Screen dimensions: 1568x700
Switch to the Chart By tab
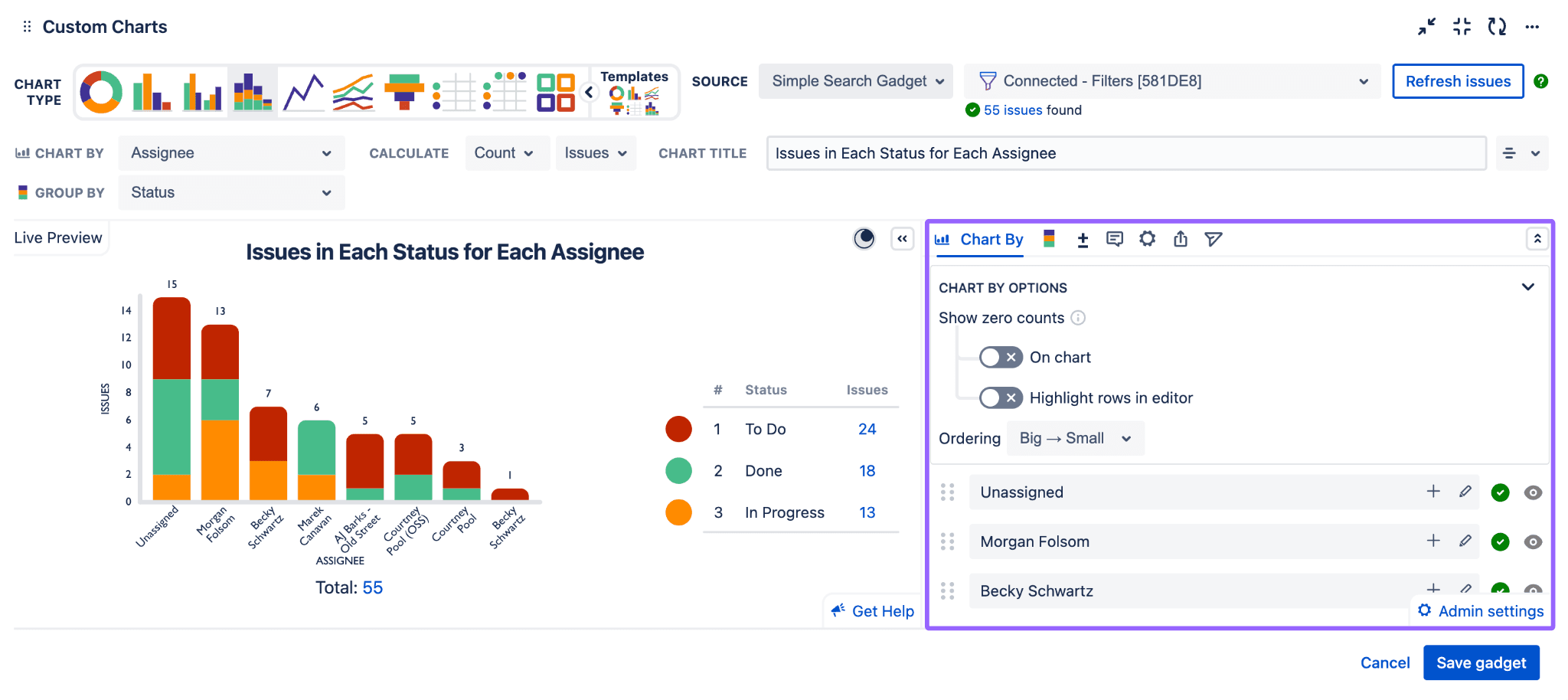click(x=980, y=240)
